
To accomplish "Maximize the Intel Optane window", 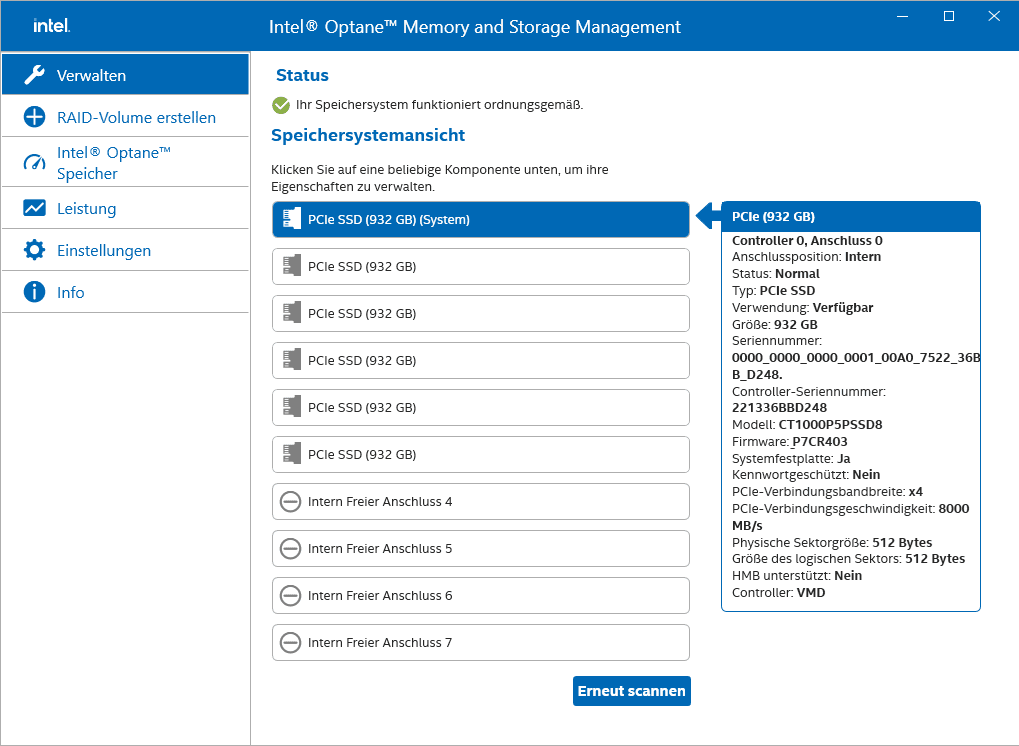I will [949, 16].
